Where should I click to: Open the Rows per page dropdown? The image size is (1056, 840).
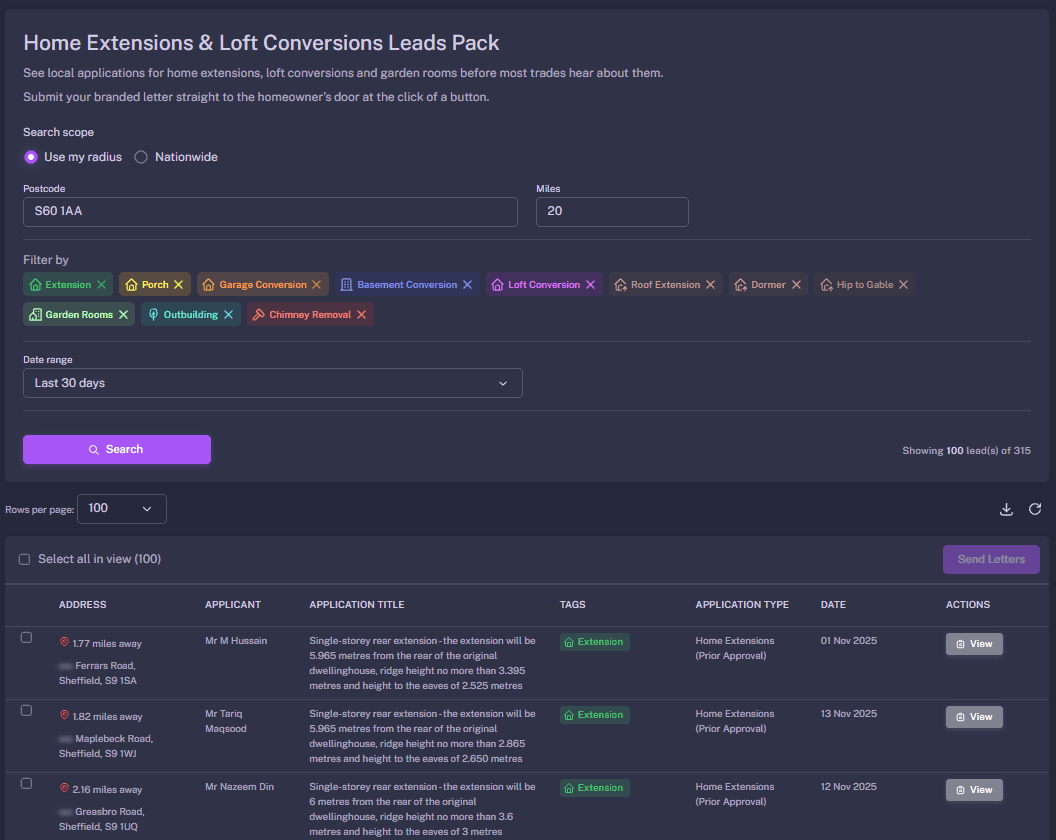click(x=121, y=509)
